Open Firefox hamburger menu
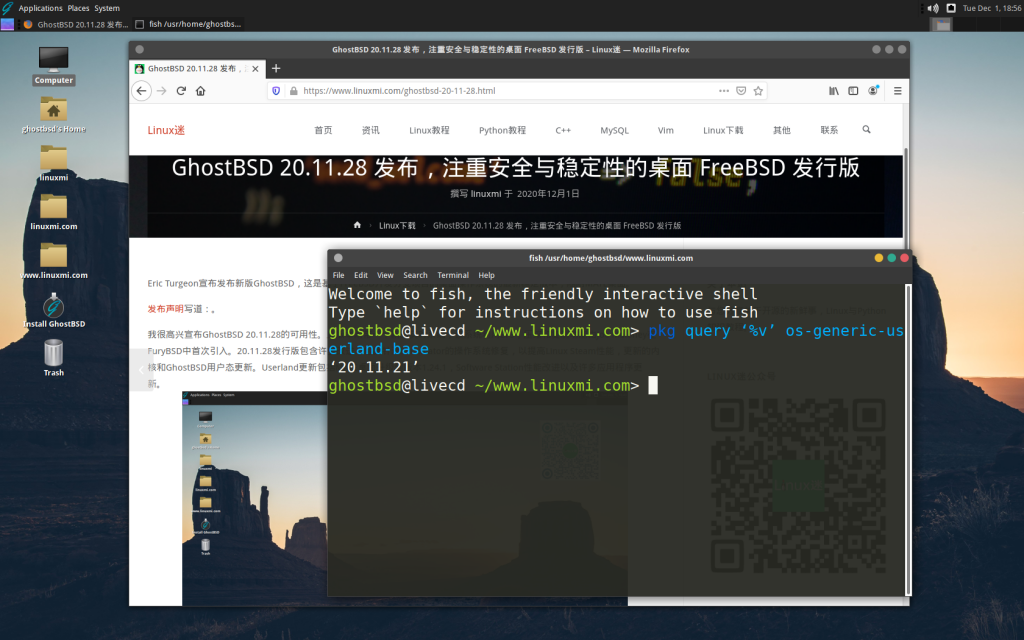The image size is (1024, 640). pyautogui.click(x=897, y=91)
